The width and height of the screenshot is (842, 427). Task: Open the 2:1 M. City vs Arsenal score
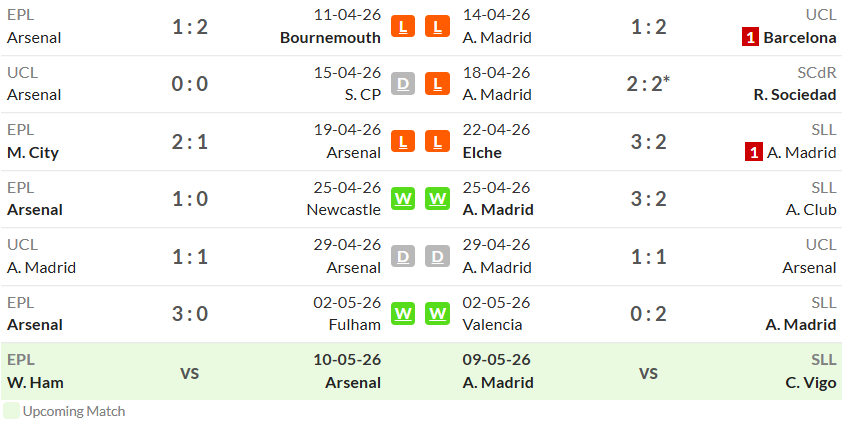click(x=190, y=142)
